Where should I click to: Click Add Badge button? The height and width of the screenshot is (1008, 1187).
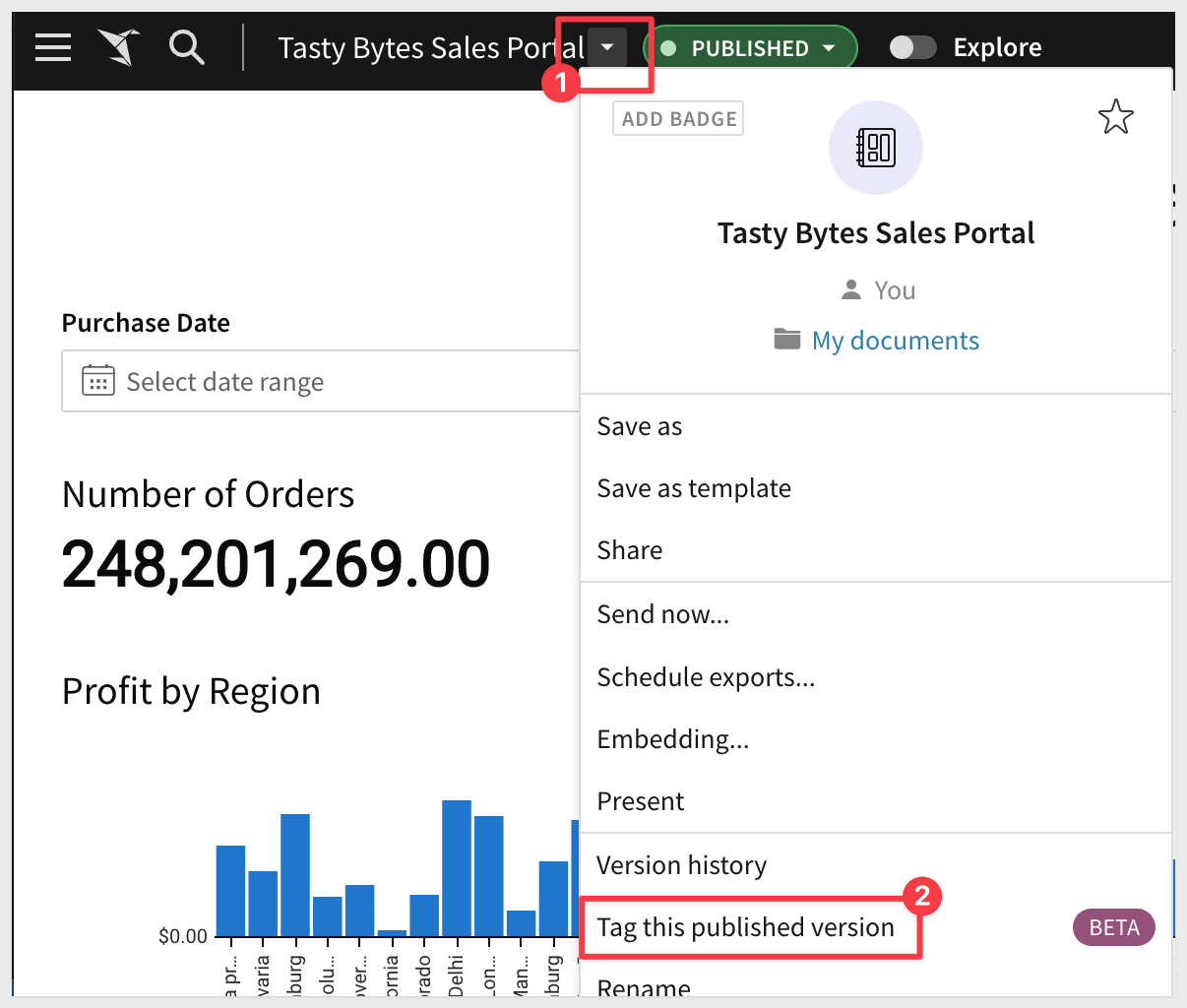(x=678, y=119)
